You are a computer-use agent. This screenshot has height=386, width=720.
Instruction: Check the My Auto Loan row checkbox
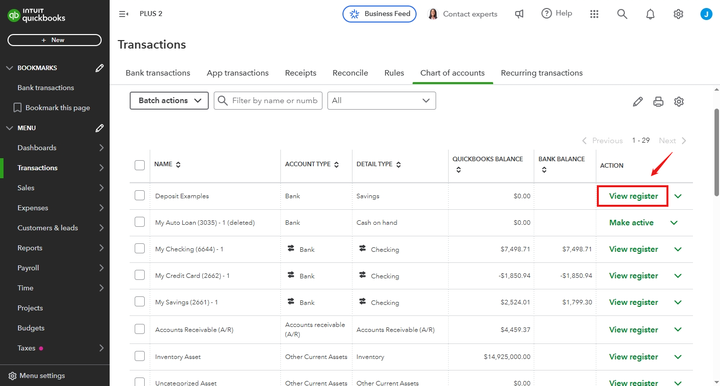140,222
